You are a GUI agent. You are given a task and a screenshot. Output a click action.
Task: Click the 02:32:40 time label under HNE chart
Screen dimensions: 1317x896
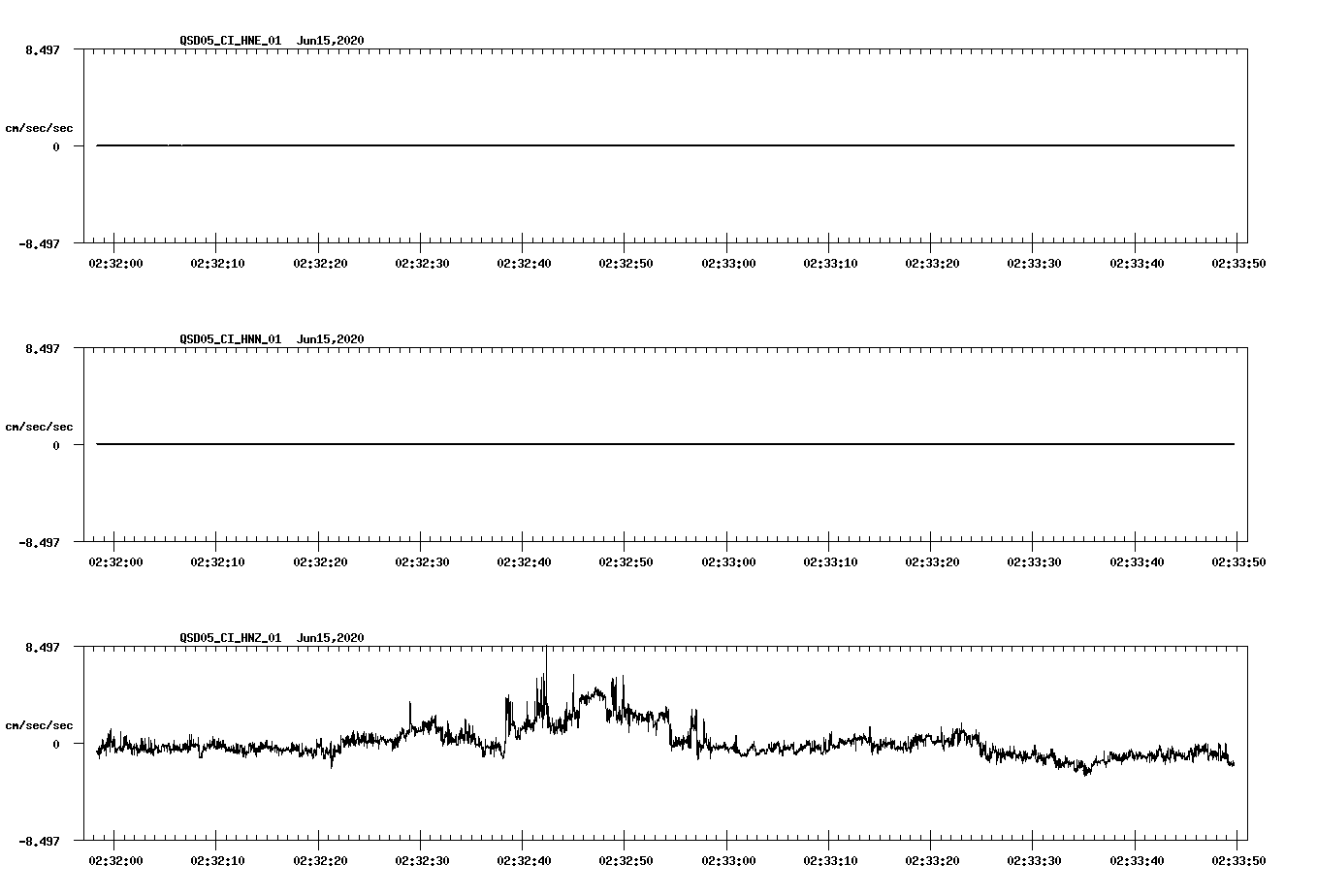(524, 263)
